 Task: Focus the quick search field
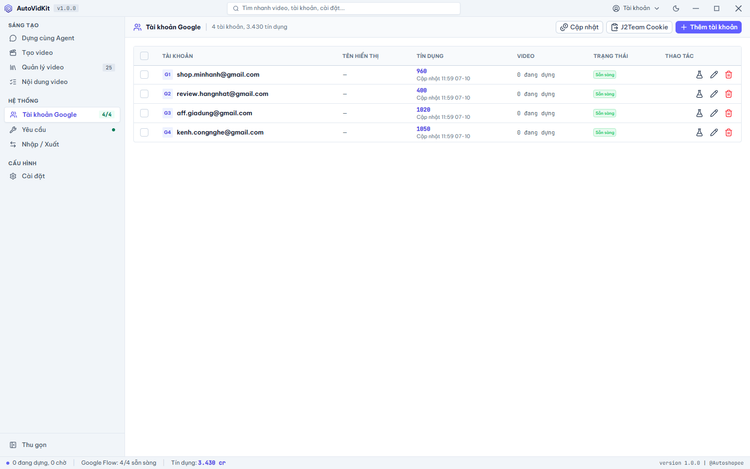pyautogui.click(x=343, y=8)
